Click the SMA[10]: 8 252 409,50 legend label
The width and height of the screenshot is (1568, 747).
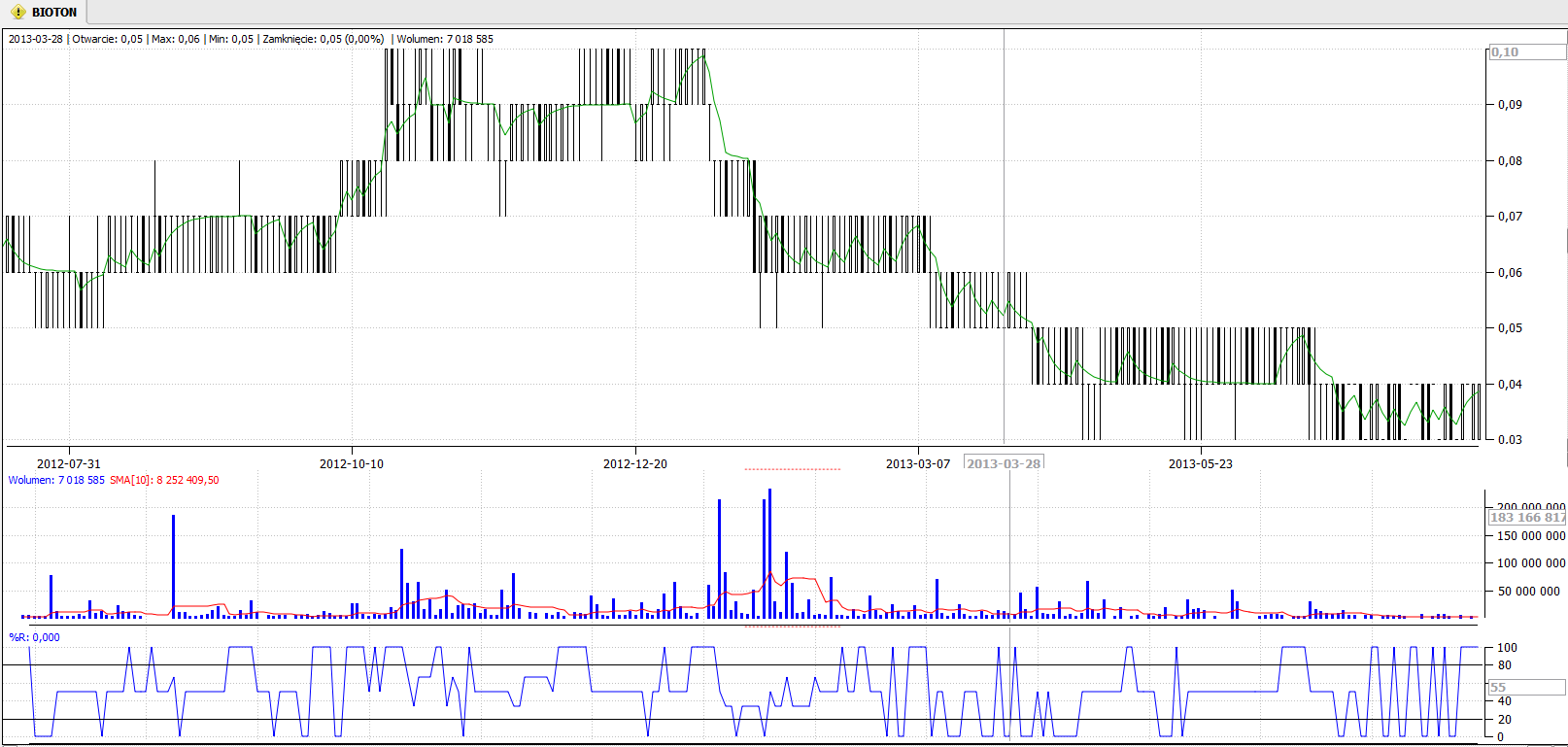(x=164, y=480)
